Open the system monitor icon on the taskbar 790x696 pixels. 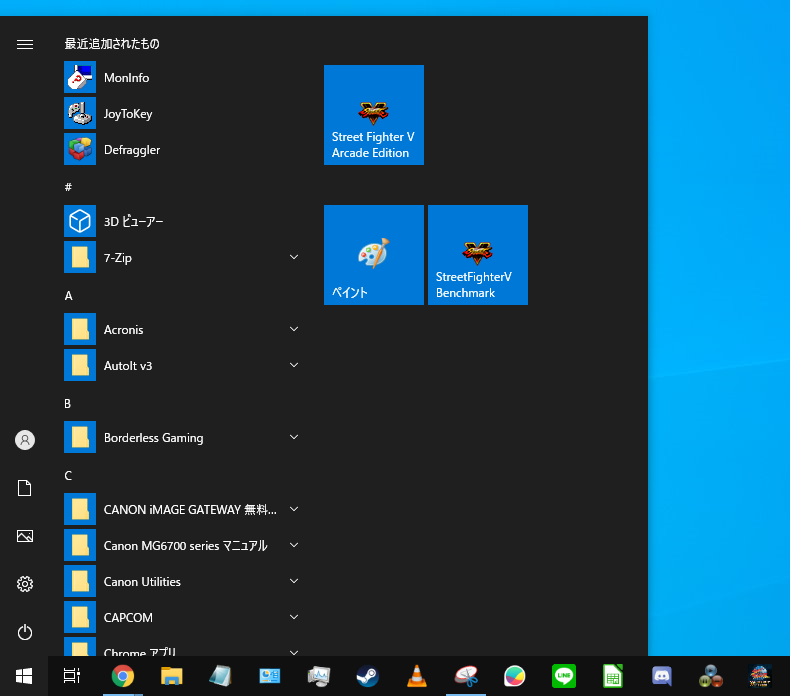point(318,676)
